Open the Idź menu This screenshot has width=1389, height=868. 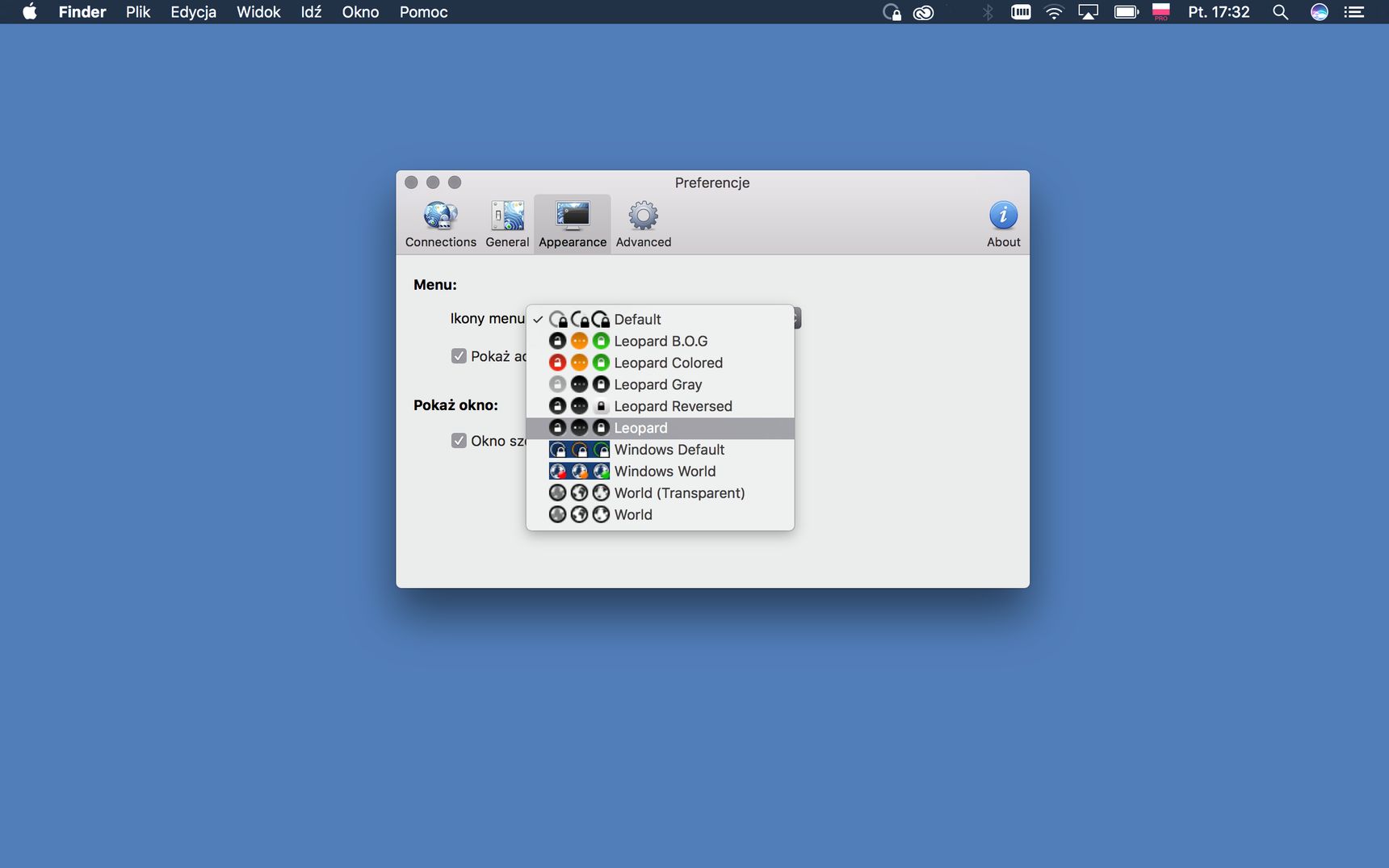click(311, 12)
